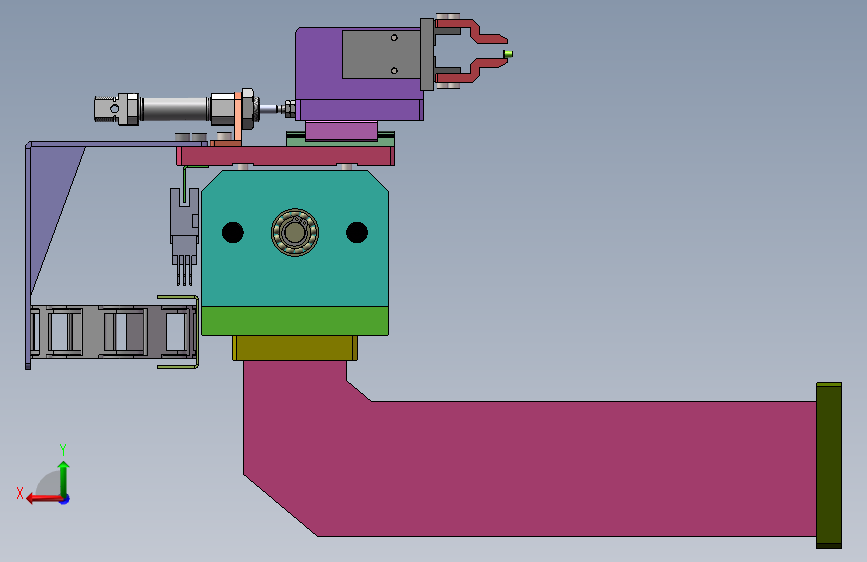The height and width of the screenshot is (562, 867).
Task: Click the "Y" axis label
Action: 63,449
